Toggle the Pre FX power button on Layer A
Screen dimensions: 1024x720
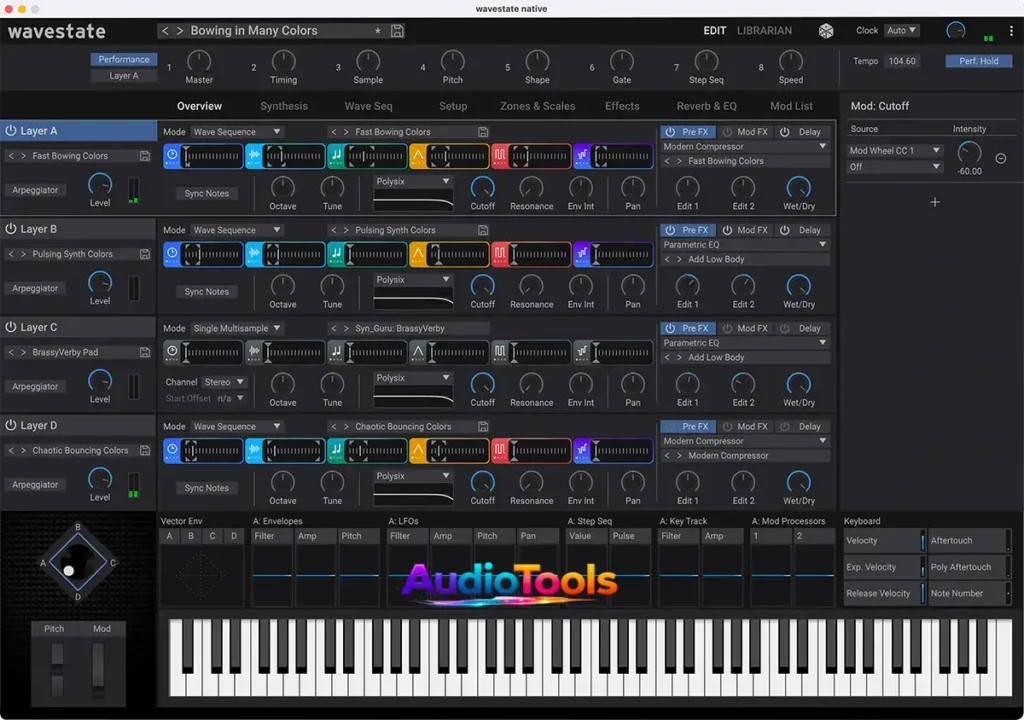pos(669,131)
